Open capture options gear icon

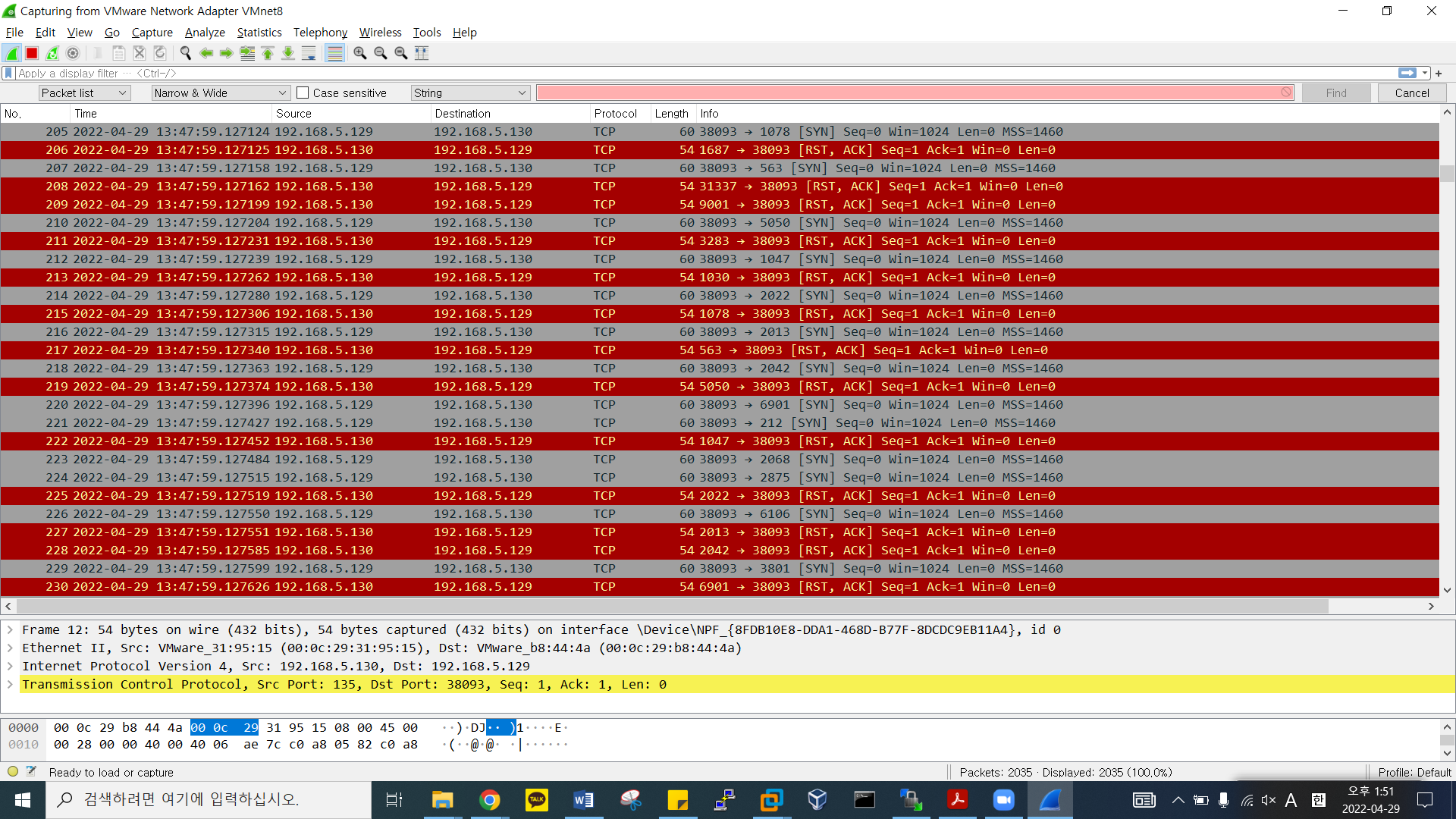[x=73, y=53]
